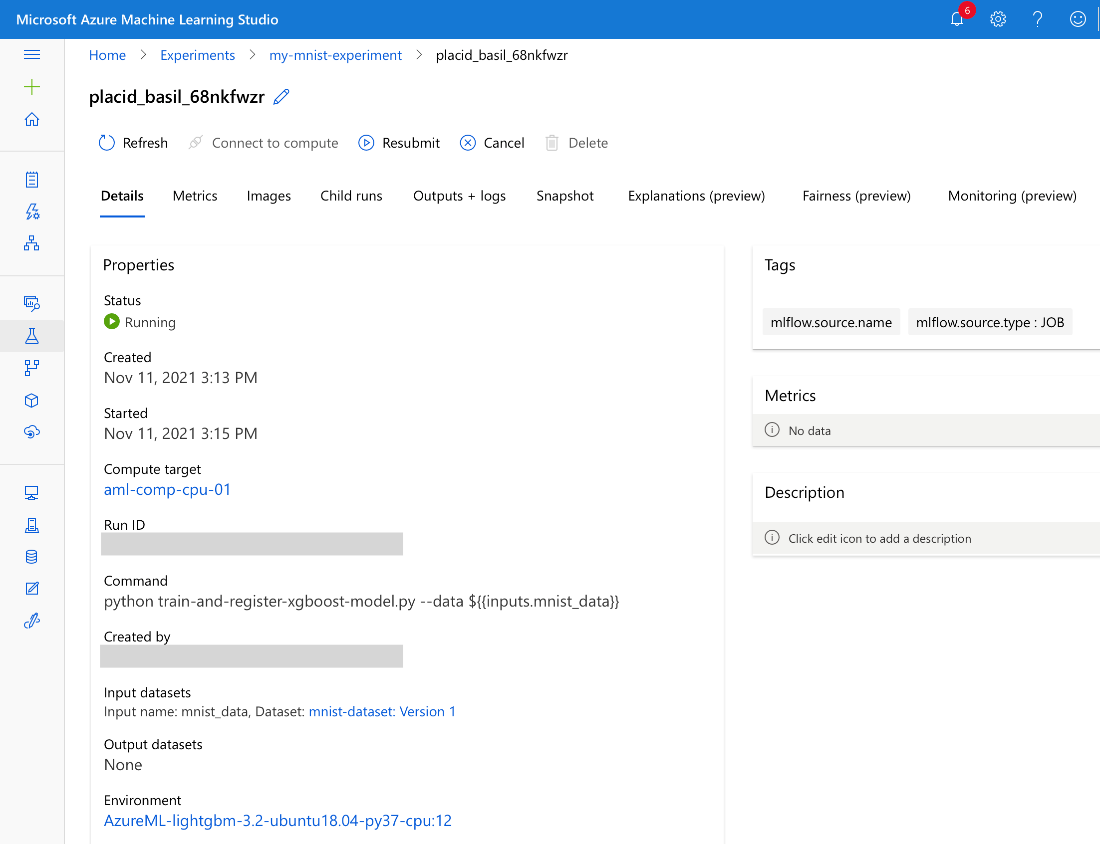This screenshot has height=844, width=1100.
Task: Open my-mnist-experiment breadcrumb link
Action: click(336, 55)
